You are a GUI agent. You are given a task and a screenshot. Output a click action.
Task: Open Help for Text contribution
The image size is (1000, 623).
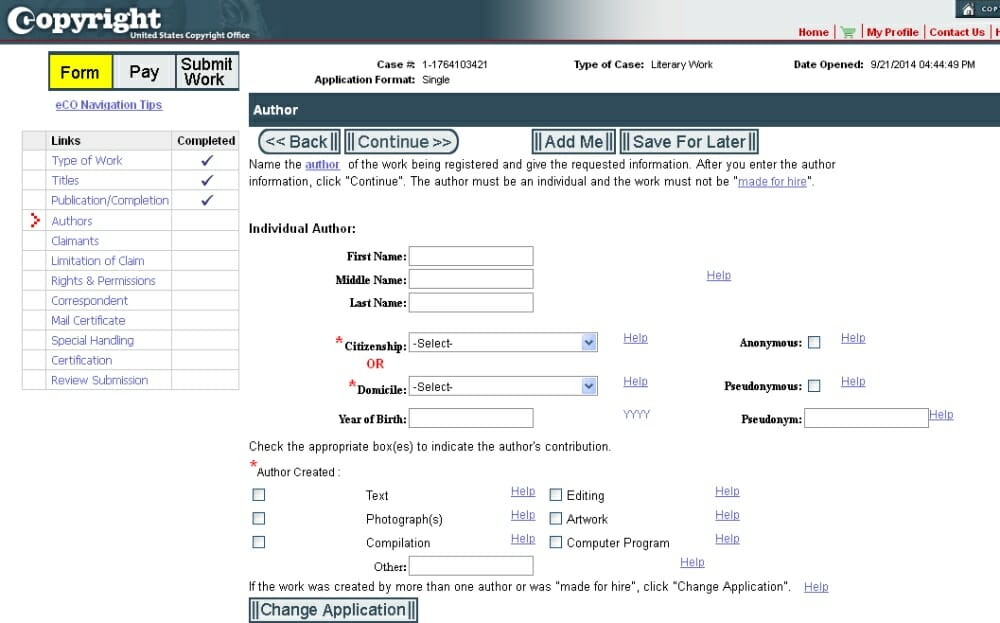523,491
